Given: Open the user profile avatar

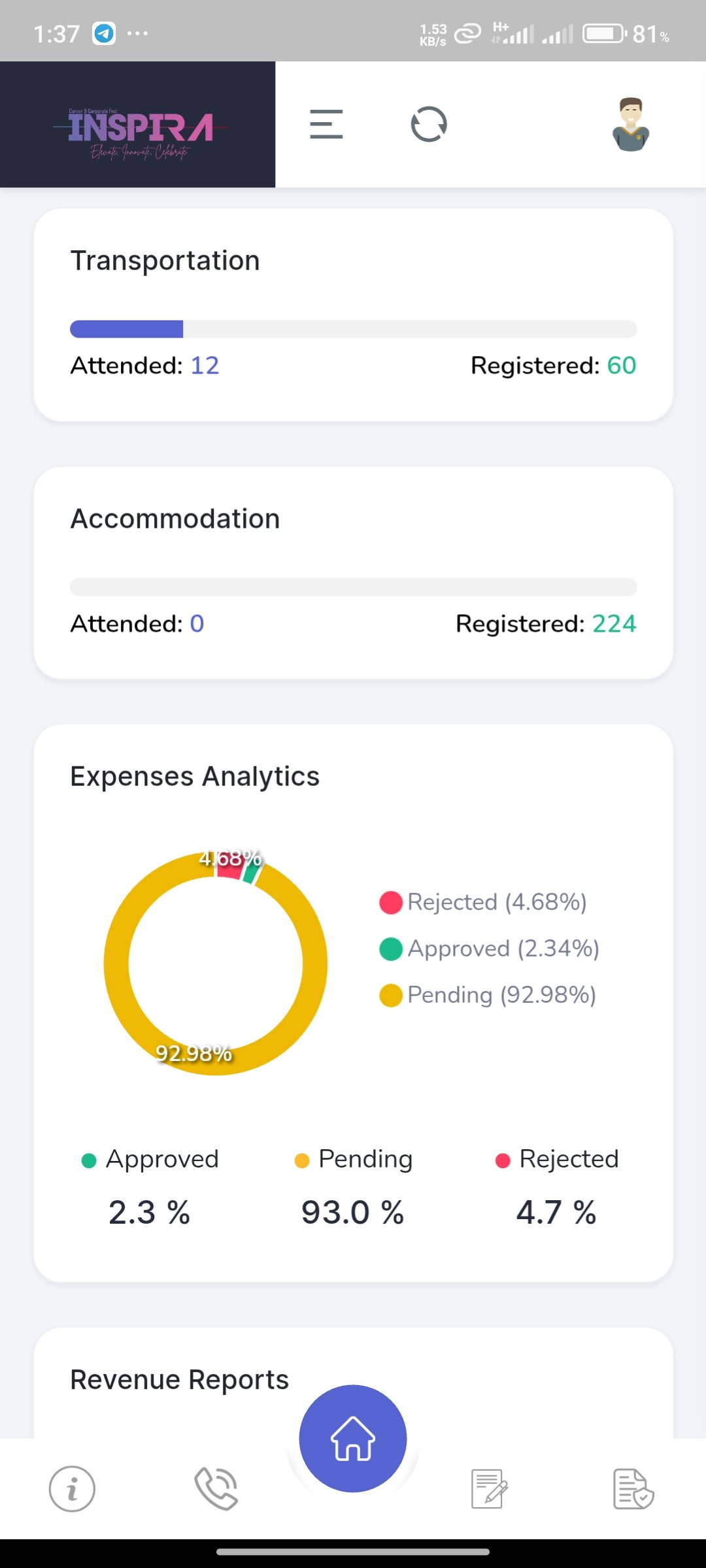Looking at the screenshot, I should pos(630,125).
